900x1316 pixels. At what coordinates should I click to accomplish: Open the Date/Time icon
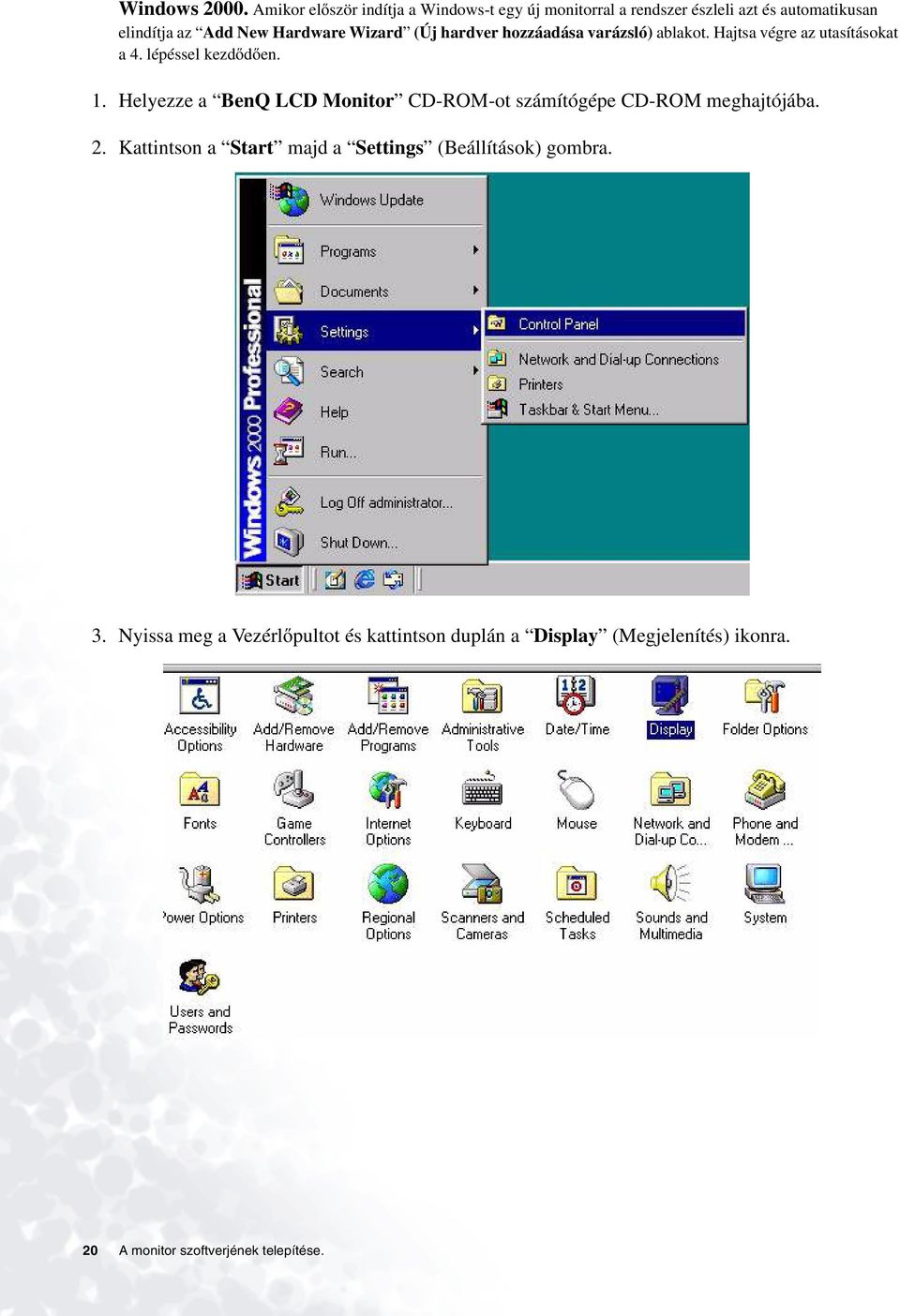click(576, 696)
